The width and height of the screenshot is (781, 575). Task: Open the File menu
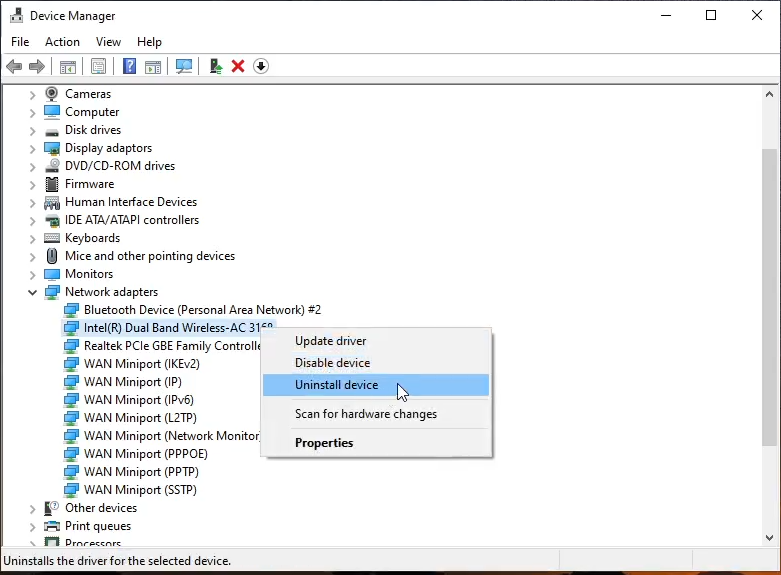pyautogui.click(x=20, y=42)
